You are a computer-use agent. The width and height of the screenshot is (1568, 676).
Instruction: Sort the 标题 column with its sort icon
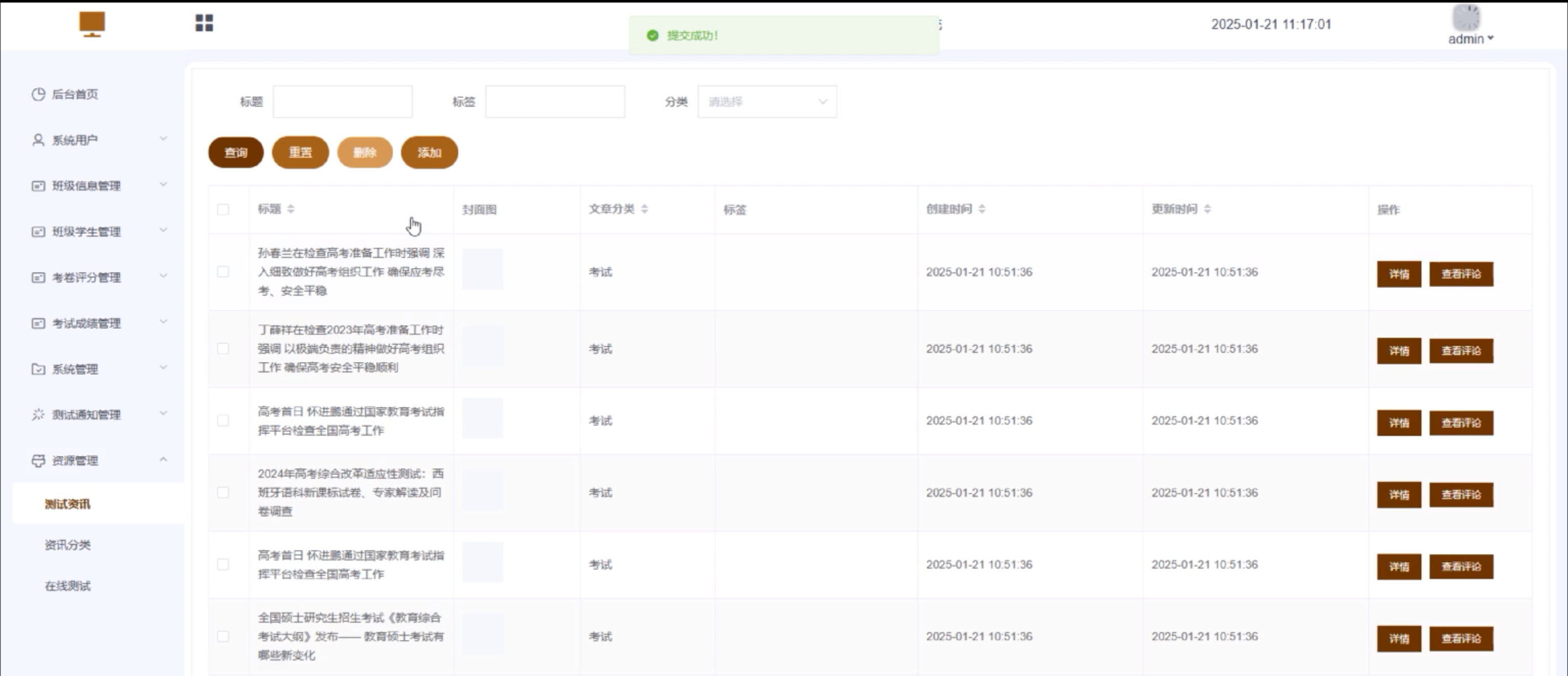click(x=291, y=209)
